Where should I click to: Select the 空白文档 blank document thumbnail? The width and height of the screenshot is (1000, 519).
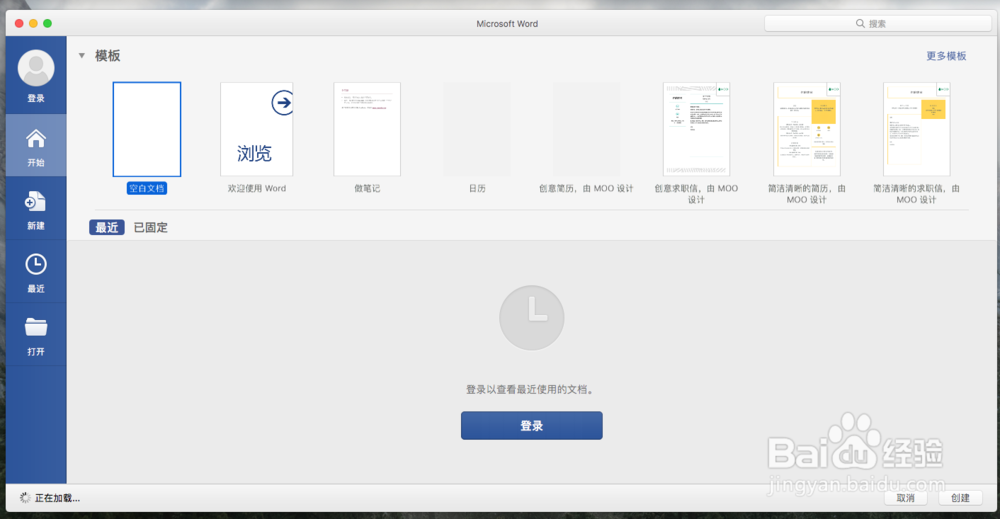[147, 129]
